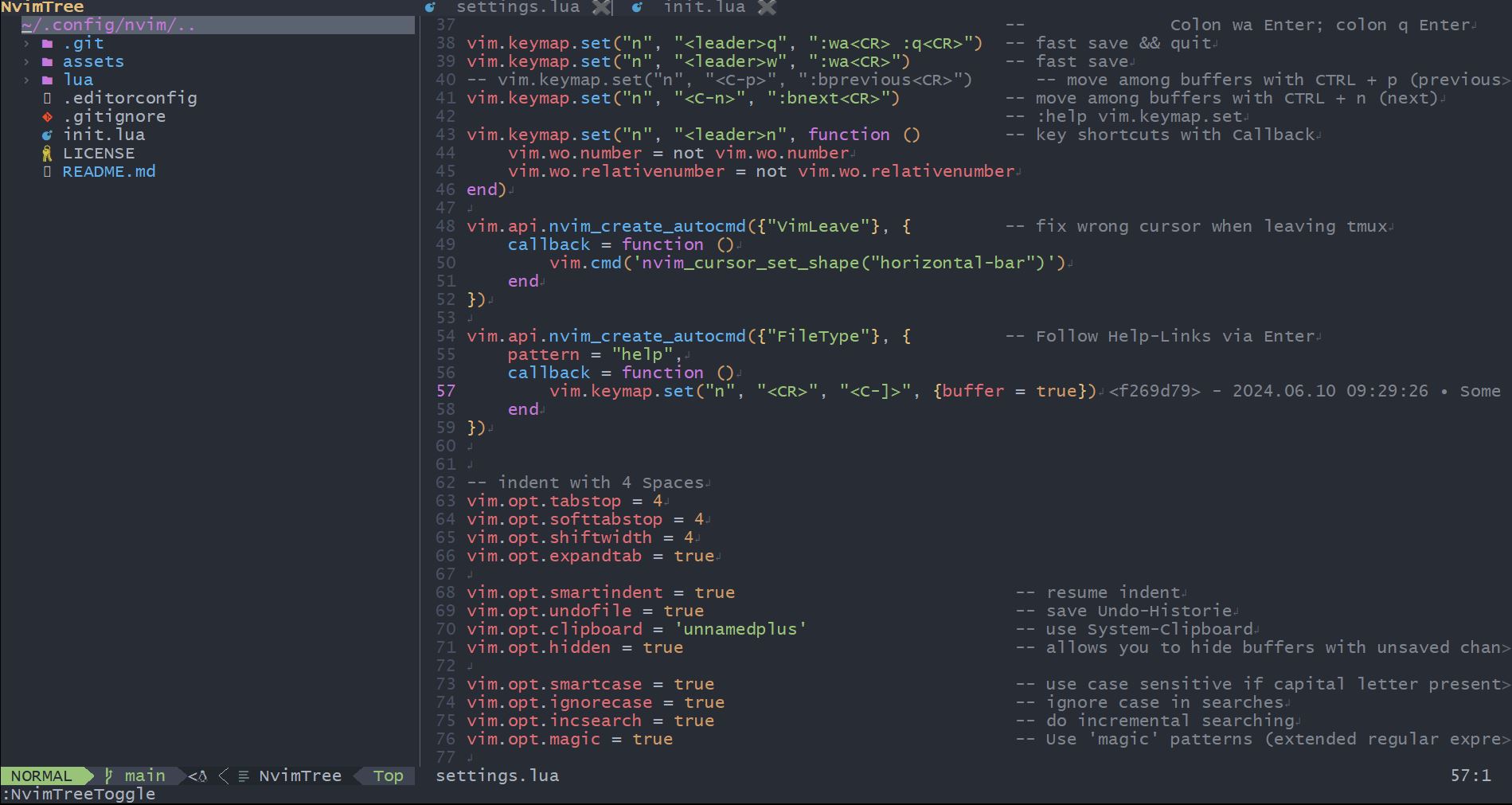
Task: Expand the assets folder chevron
Action: pyautogui.click(x=26, y=62)
